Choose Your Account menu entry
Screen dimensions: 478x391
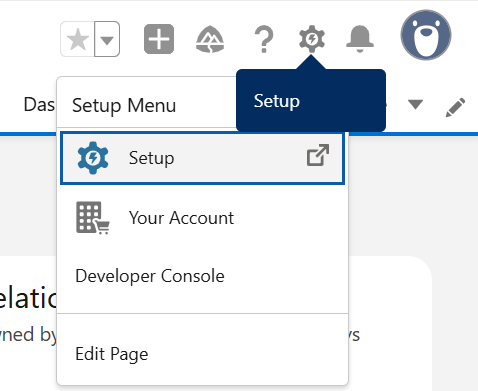tap(202, 218)
